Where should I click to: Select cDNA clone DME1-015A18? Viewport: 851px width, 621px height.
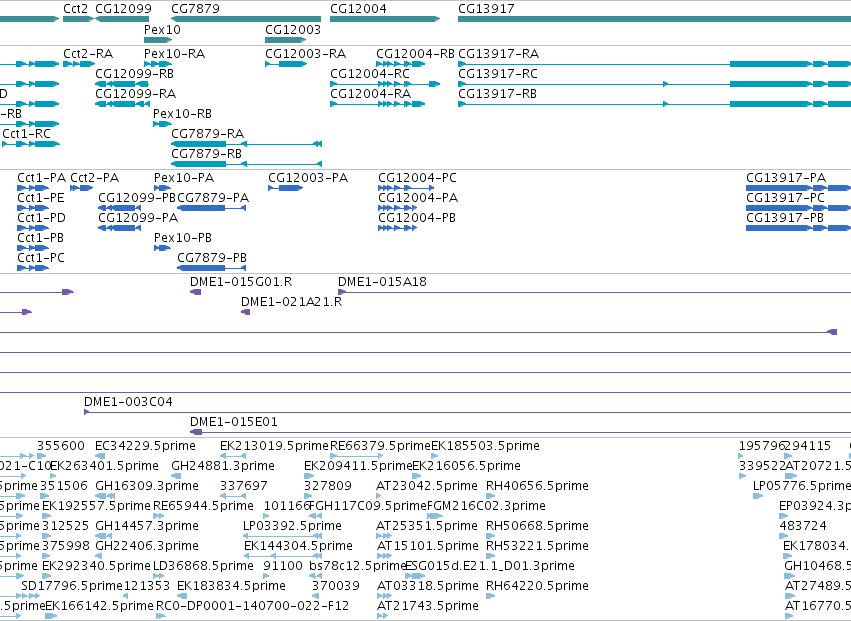382,282
